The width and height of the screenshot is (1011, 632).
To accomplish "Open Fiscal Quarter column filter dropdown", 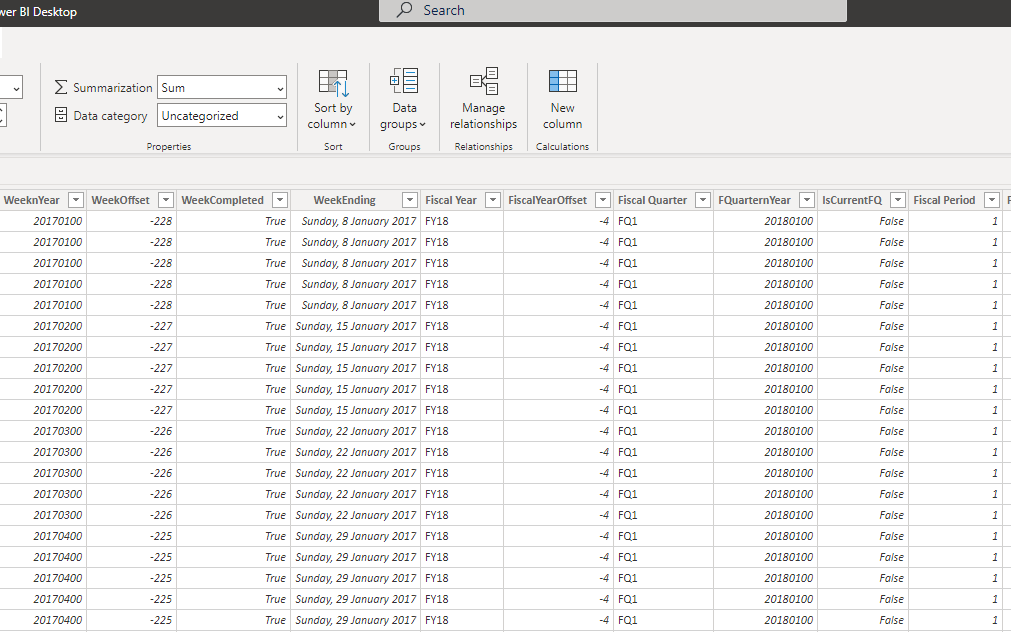I will tap(703, 200).
